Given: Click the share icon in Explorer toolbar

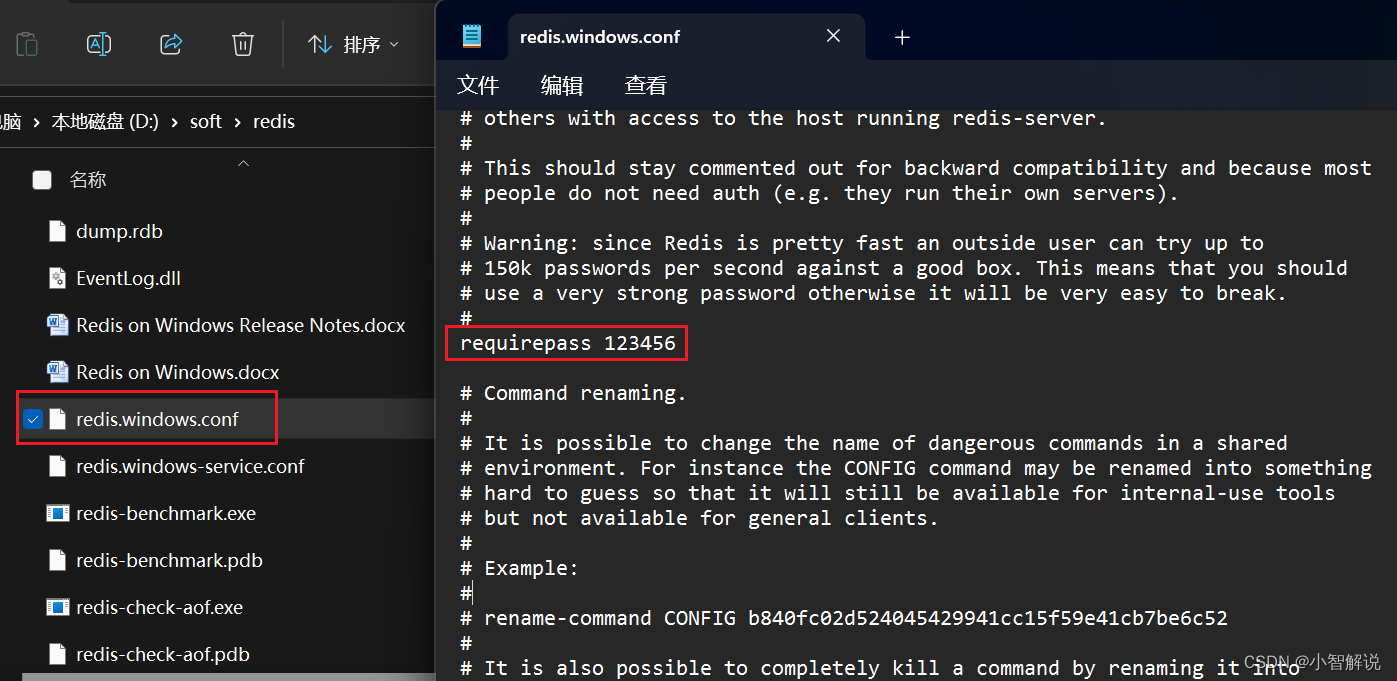Looking at the screenshot, I should pyautogui.click(x=171, y=44).
